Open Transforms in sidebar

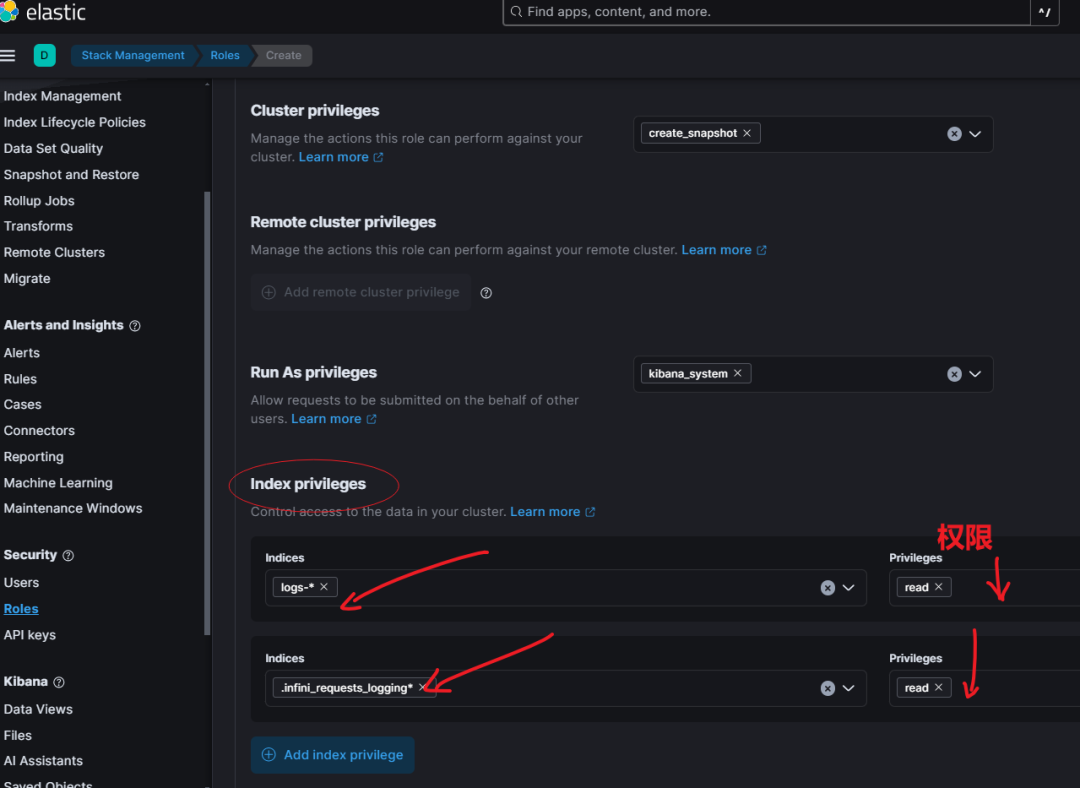tap(38, 227)
